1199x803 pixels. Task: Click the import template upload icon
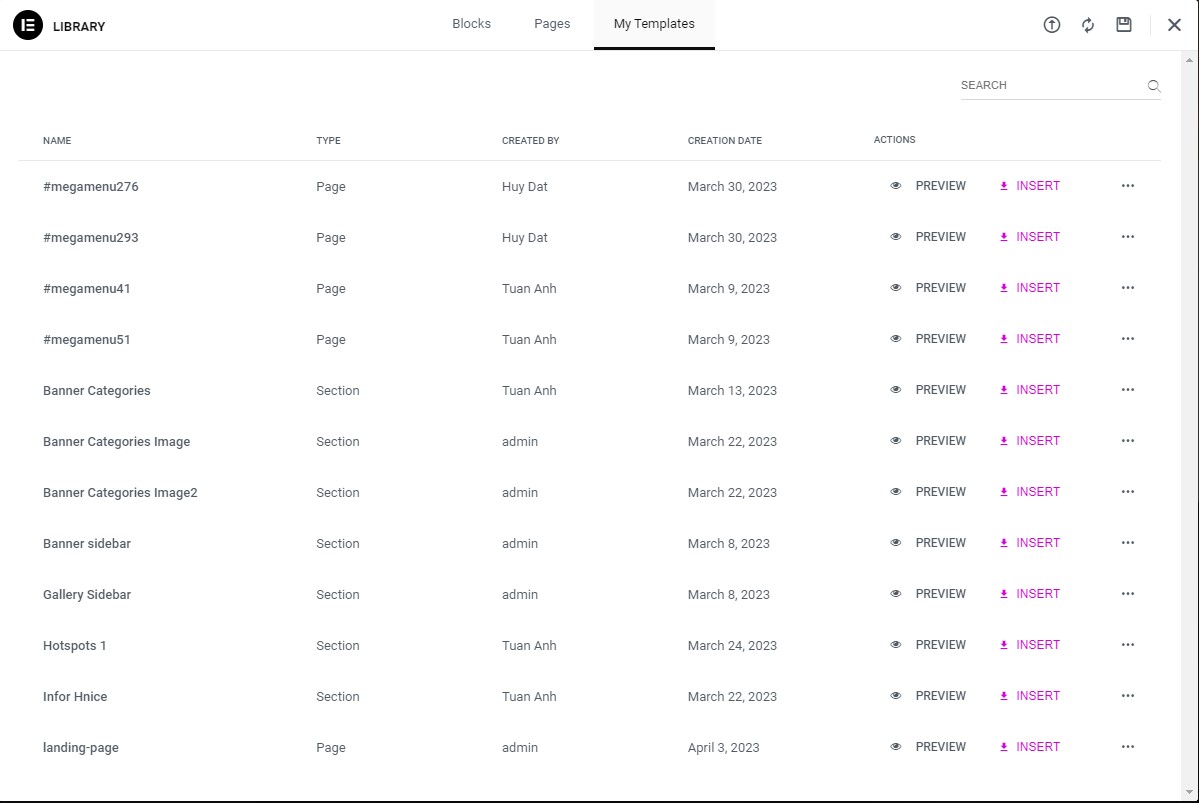[x=1051, y=25]
